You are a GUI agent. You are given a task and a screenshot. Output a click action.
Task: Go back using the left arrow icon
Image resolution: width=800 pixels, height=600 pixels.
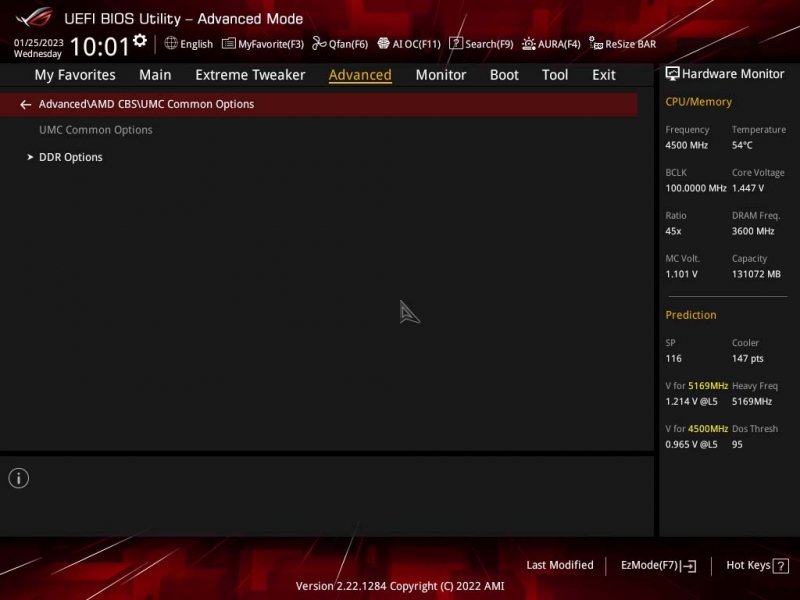click(26, 105)
